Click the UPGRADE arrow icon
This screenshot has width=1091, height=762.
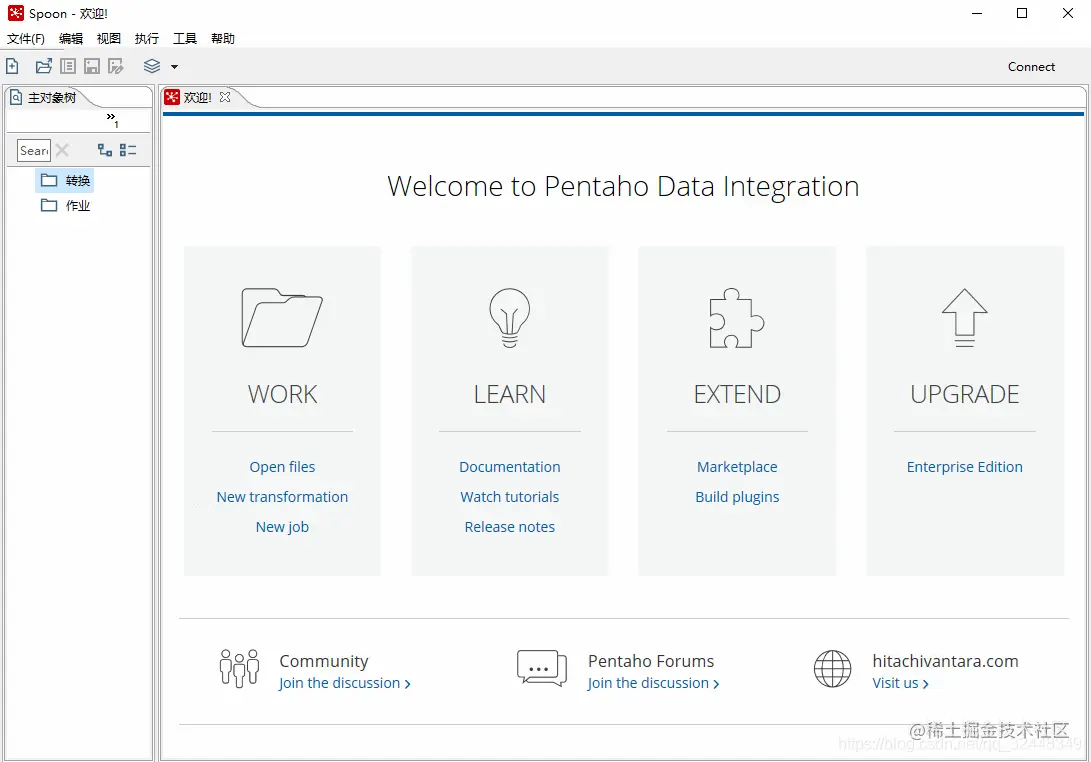[964, 317]
